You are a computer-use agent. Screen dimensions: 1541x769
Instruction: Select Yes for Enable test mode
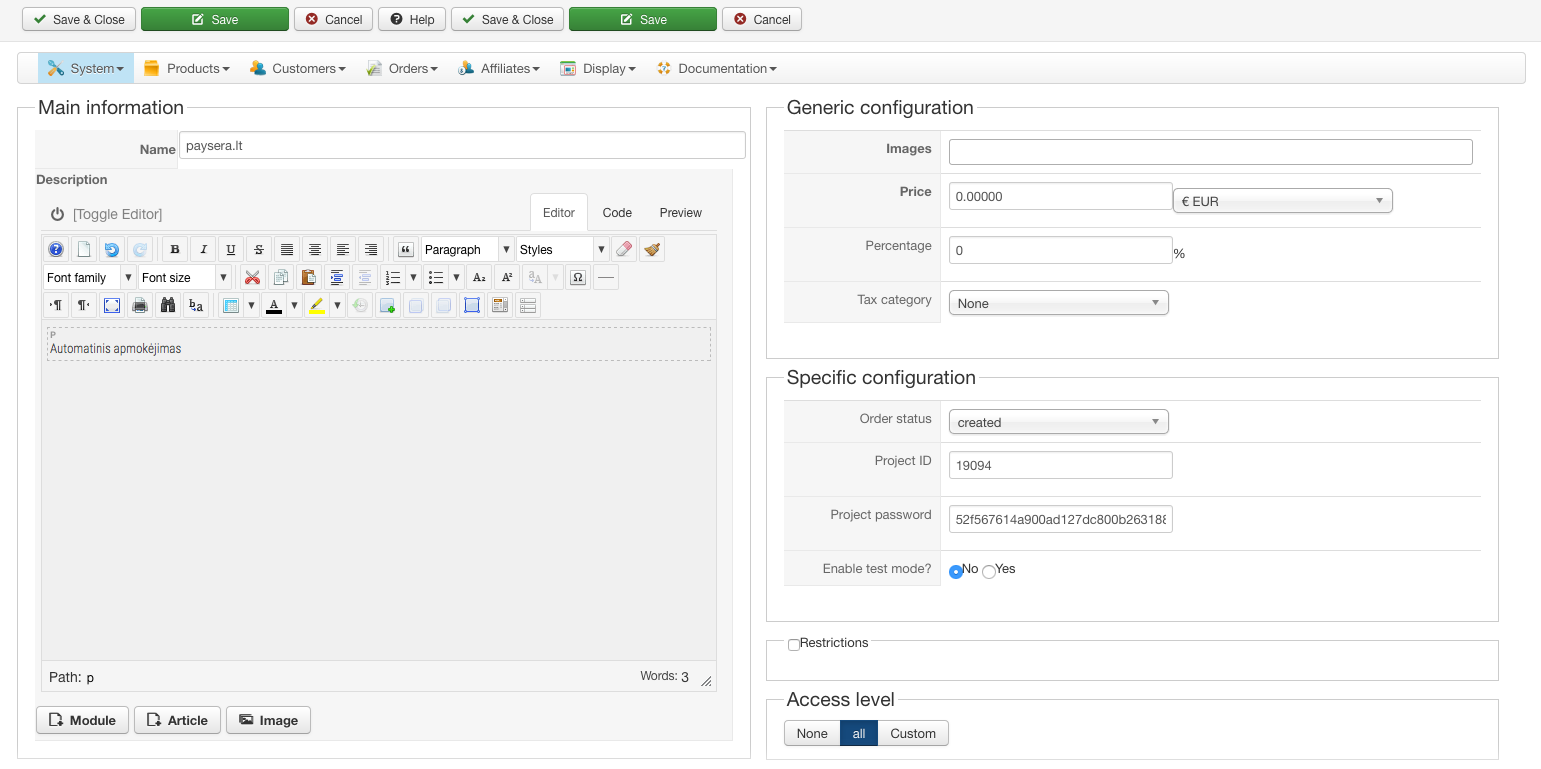point(989,572)
